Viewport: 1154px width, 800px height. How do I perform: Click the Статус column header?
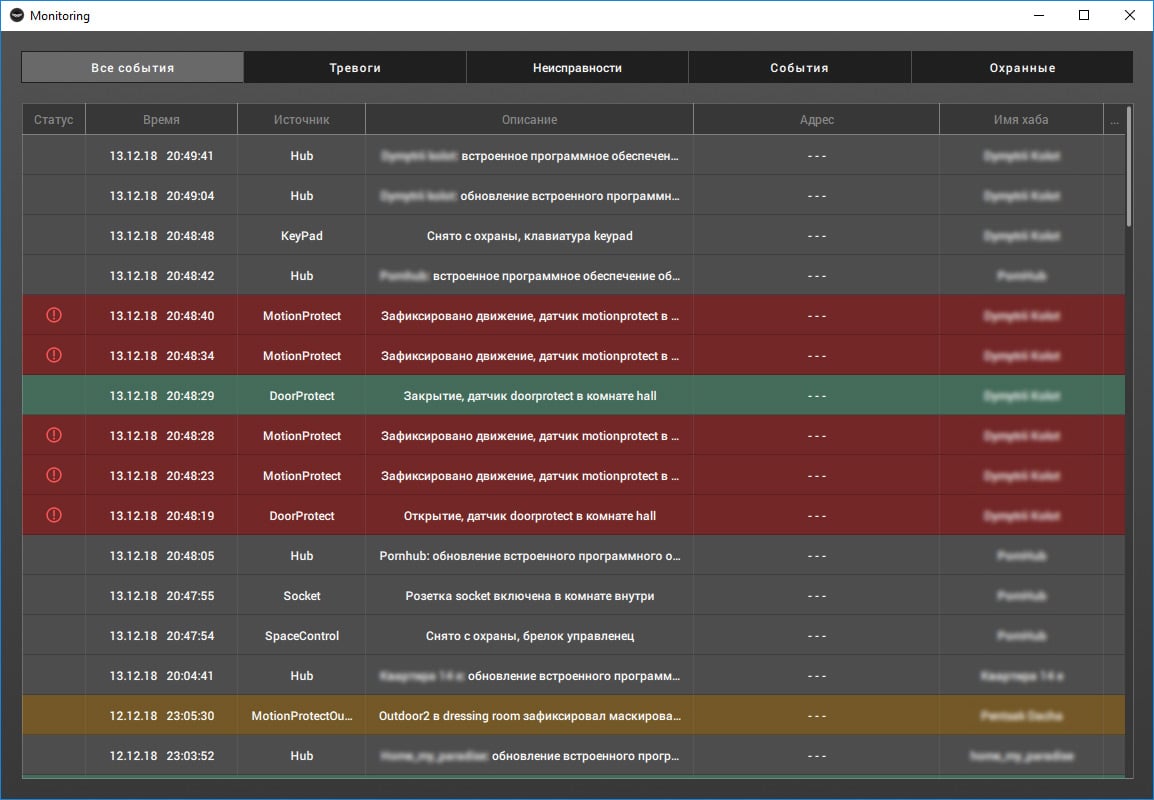click(53, 119)
